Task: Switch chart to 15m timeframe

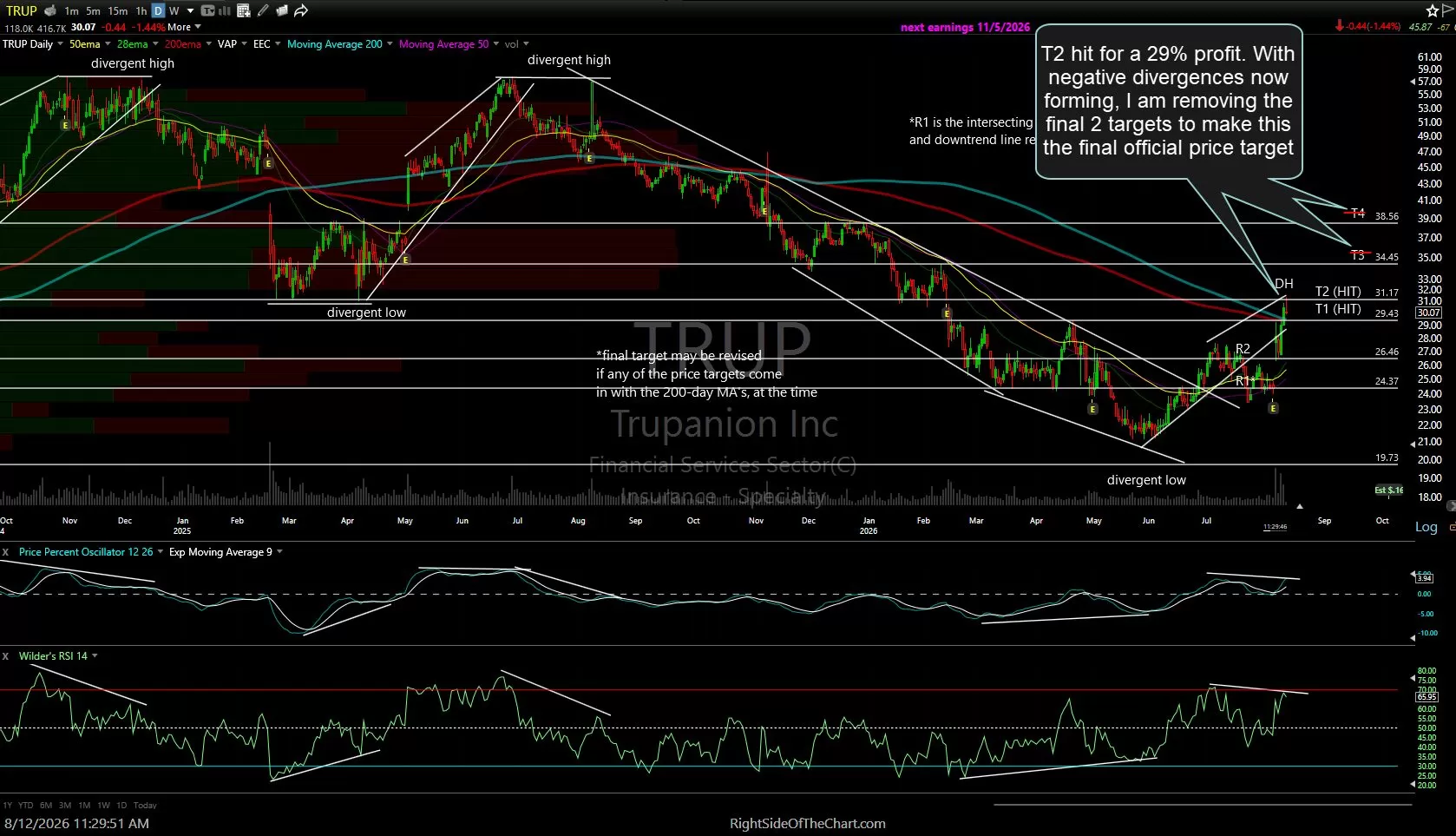Action: pyautogui.click(x=118, y=11)
